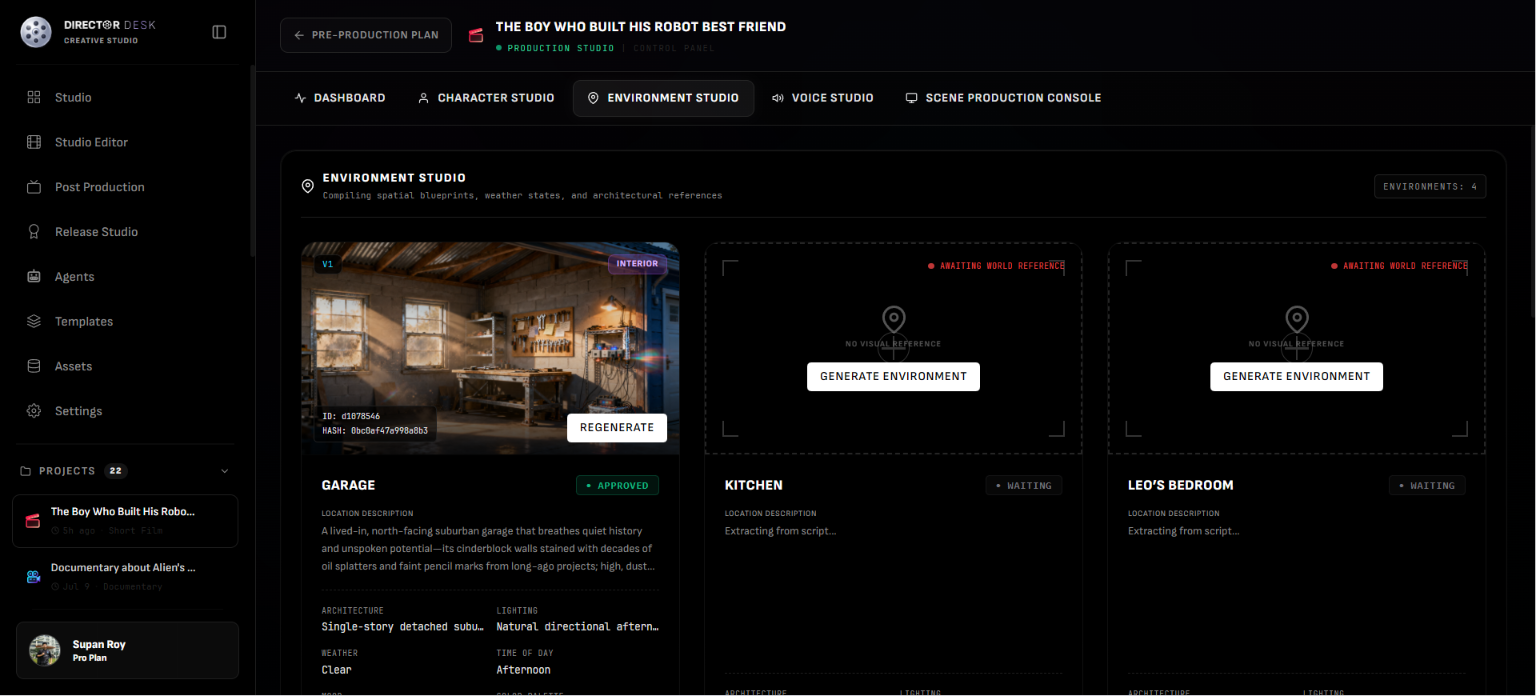The height and width of the screenshot is (696, 1536).
Task: Click the Environments: 4 counter badge
Action: [x=1430, y=186]
